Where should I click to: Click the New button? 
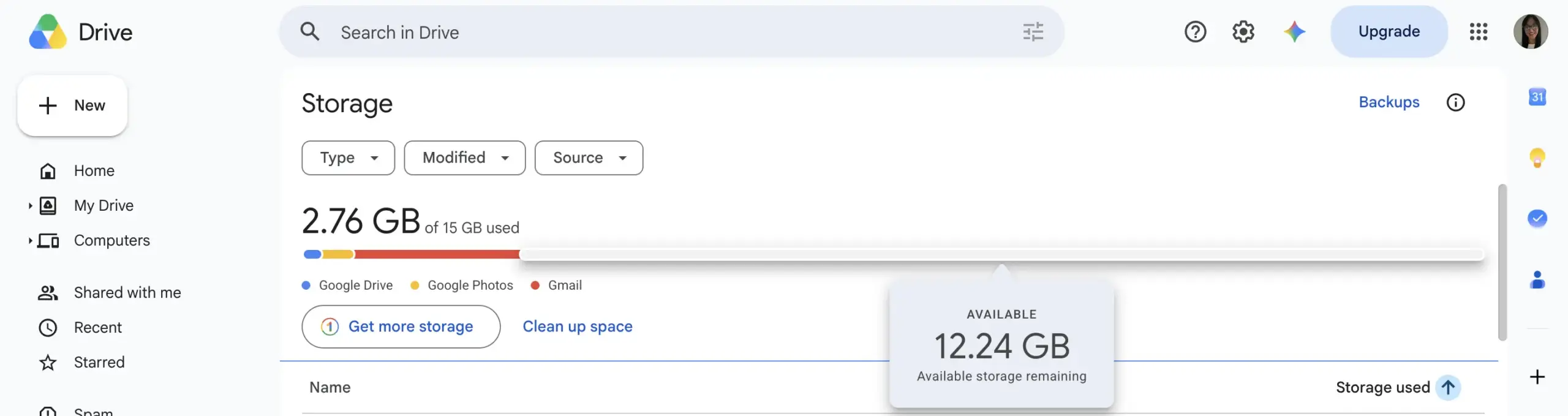(72, 105)
